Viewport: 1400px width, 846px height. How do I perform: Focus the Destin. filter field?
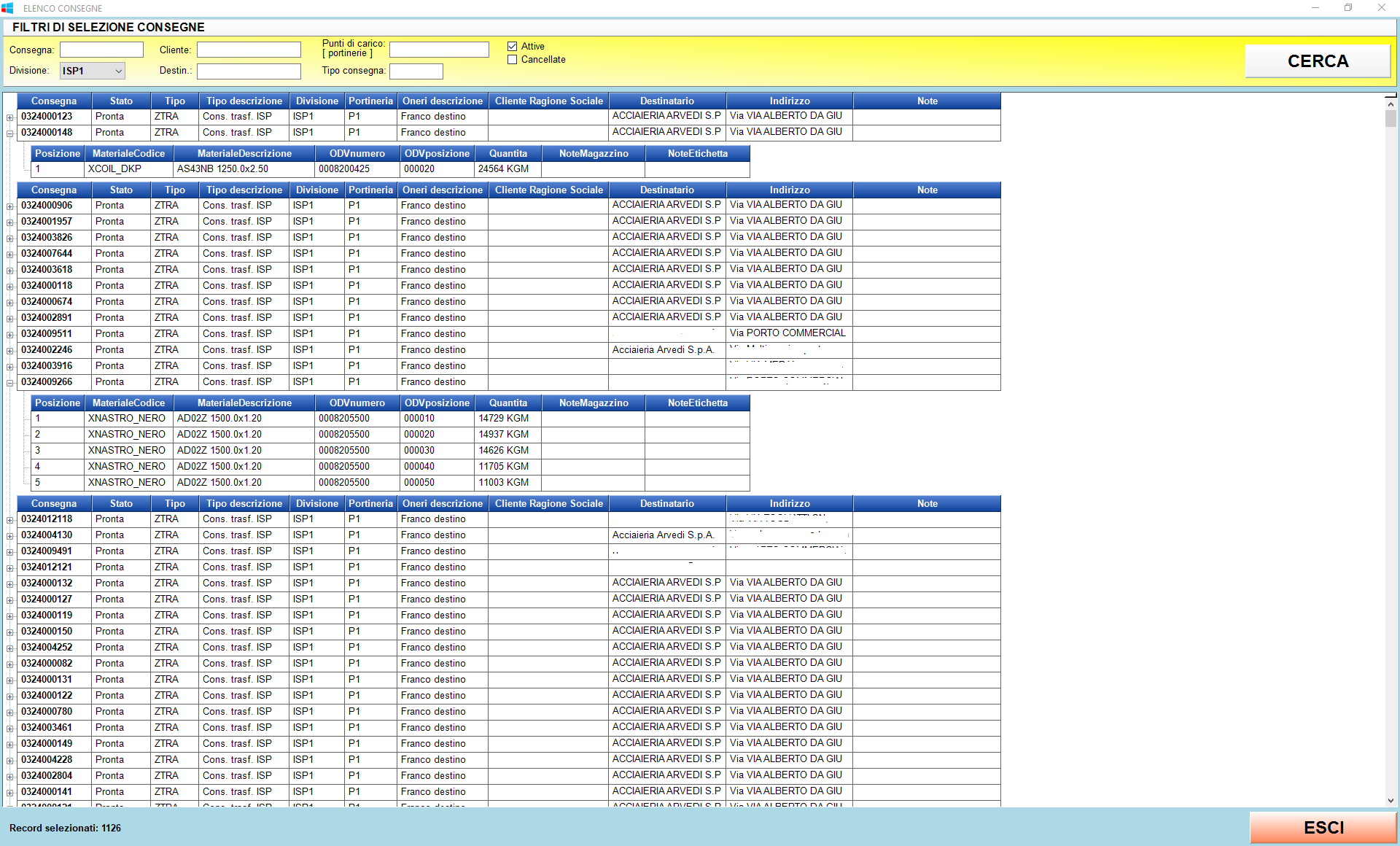(x=249, y=71)
